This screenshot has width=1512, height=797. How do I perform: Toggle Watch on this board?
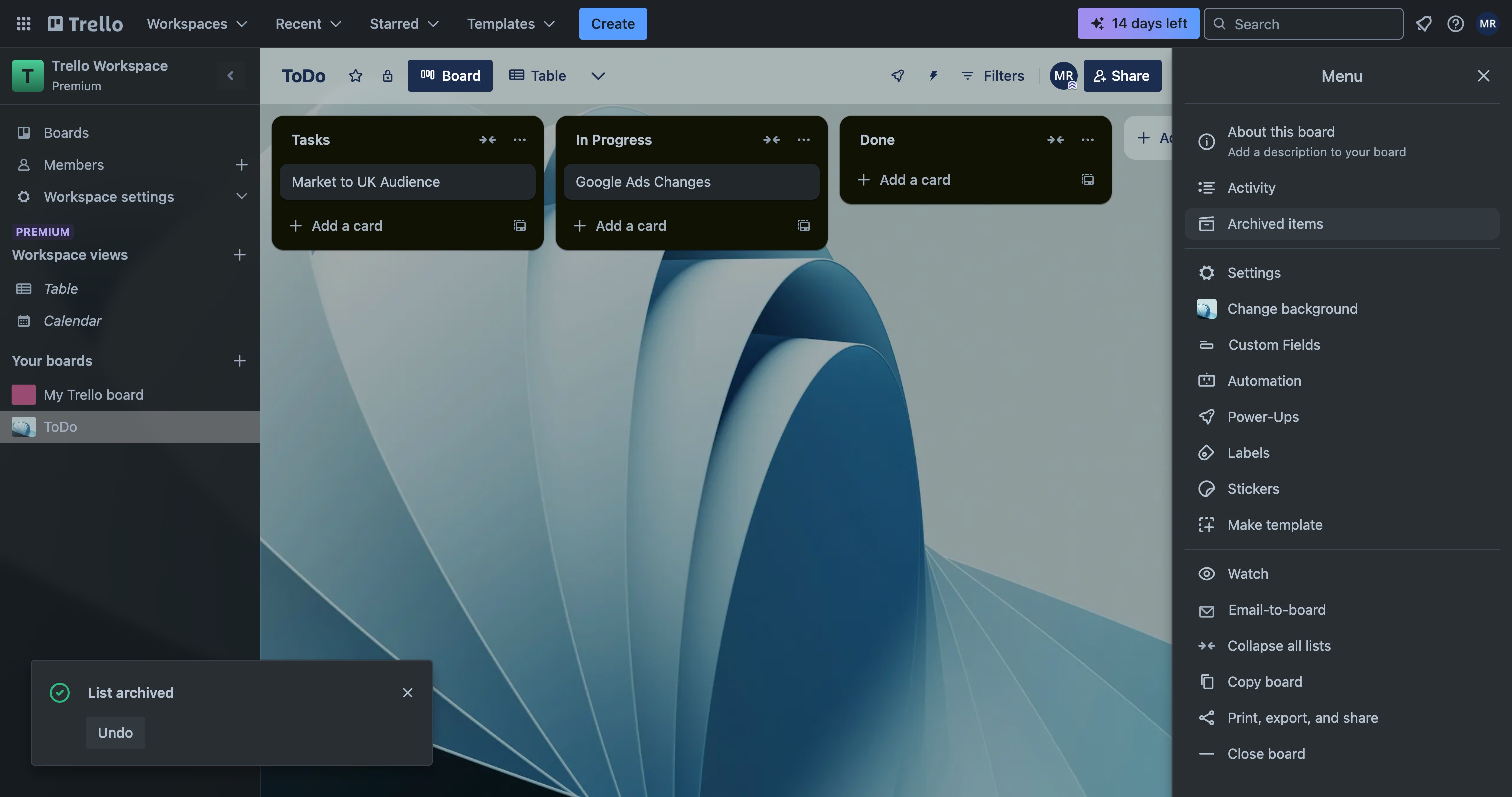coord(1342,574)
